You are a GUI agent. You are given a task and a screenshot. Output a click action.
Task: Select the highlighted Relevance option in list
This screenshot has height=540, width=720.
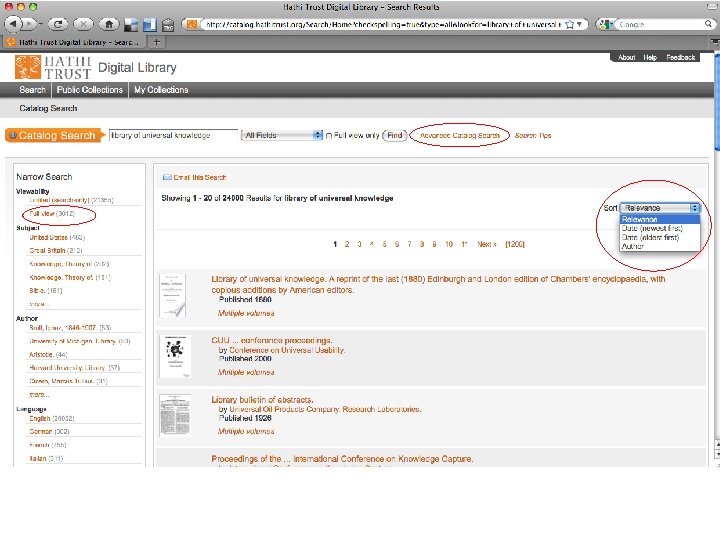660,219
